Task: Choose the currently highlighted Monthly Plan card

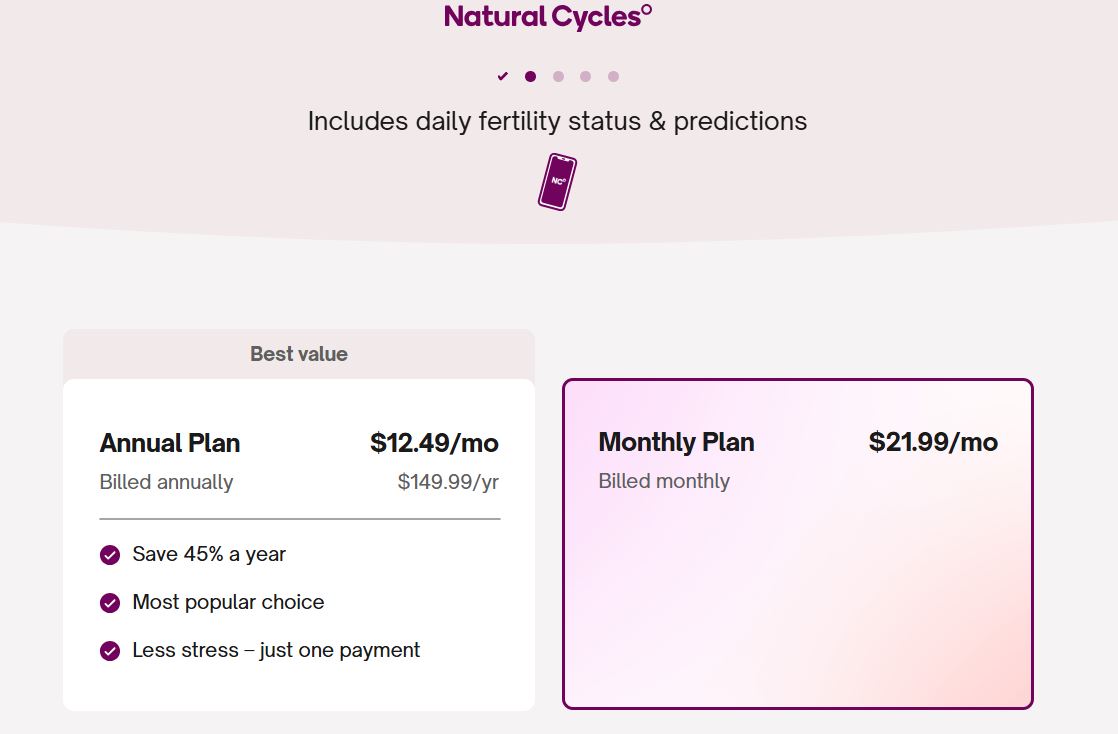Action: click(x=798, y=540)
